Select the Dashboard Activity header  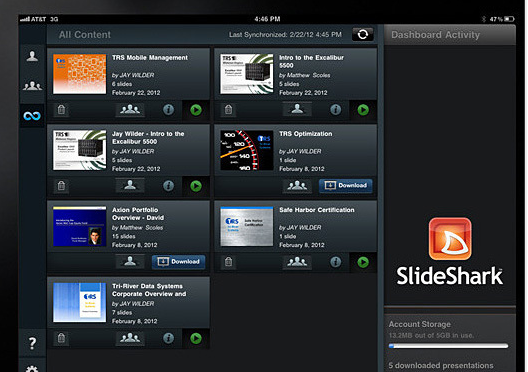tap(435, 35)
